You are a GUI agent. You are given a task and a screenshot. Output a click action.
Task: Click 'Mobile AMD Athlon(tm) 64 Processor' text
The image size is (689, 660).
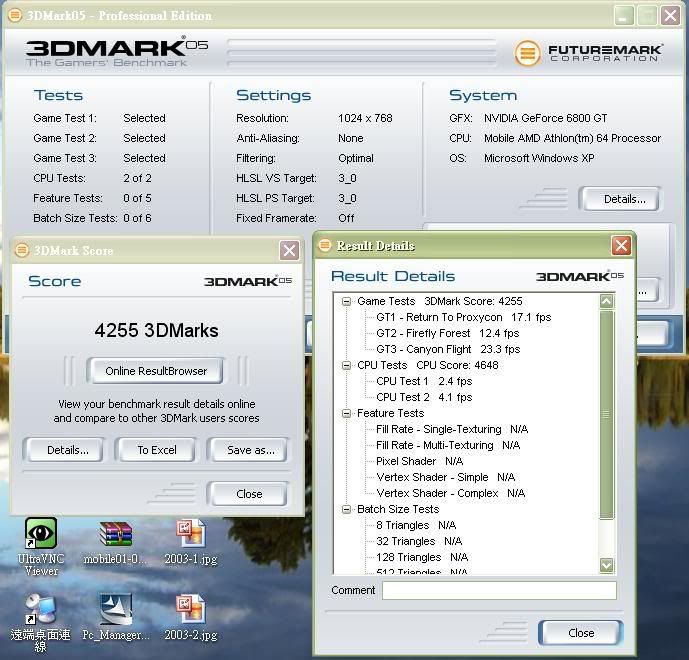coord(572,138)
